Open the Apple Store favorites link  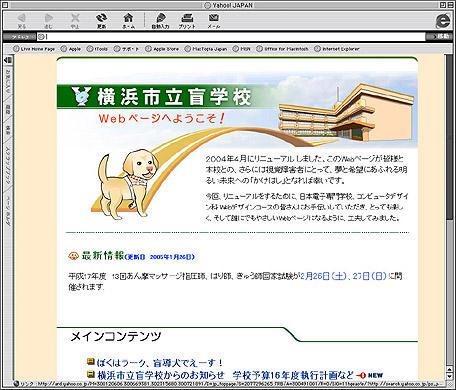click(162, 49)
